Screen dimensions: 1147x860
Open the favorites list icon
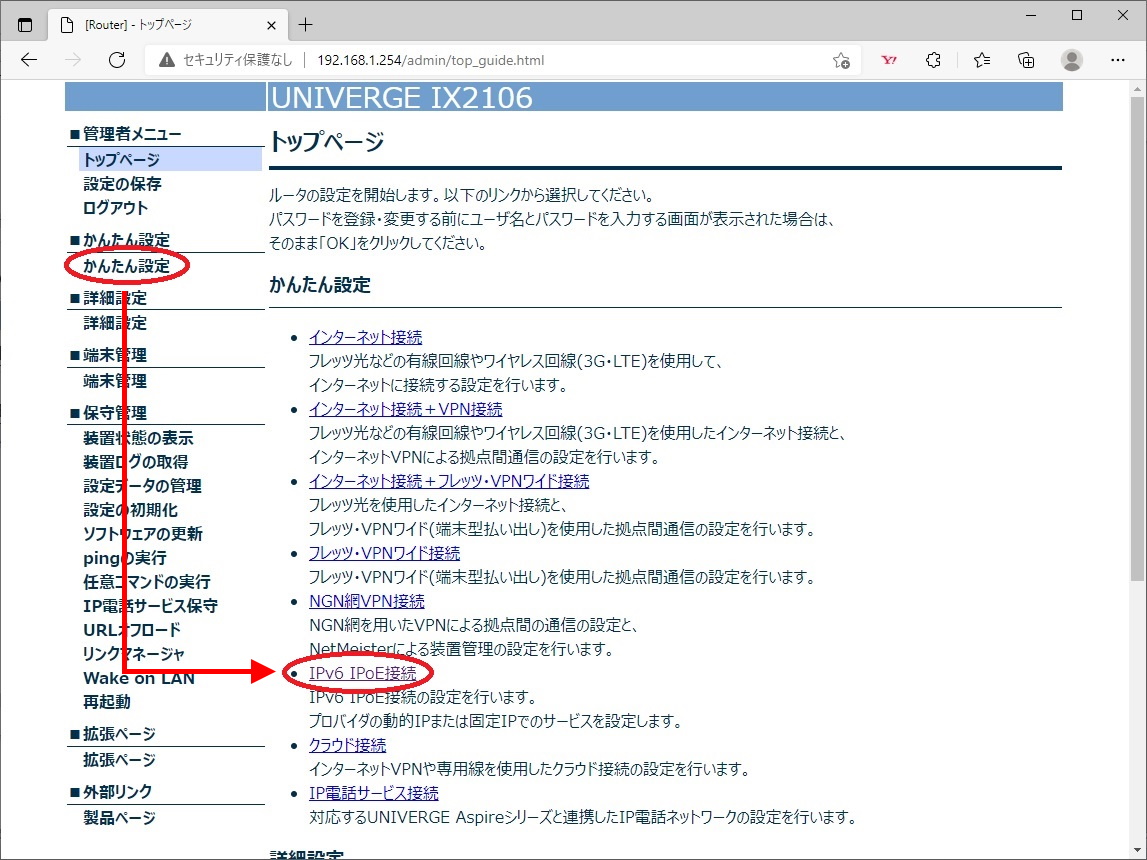click(982, 60)
